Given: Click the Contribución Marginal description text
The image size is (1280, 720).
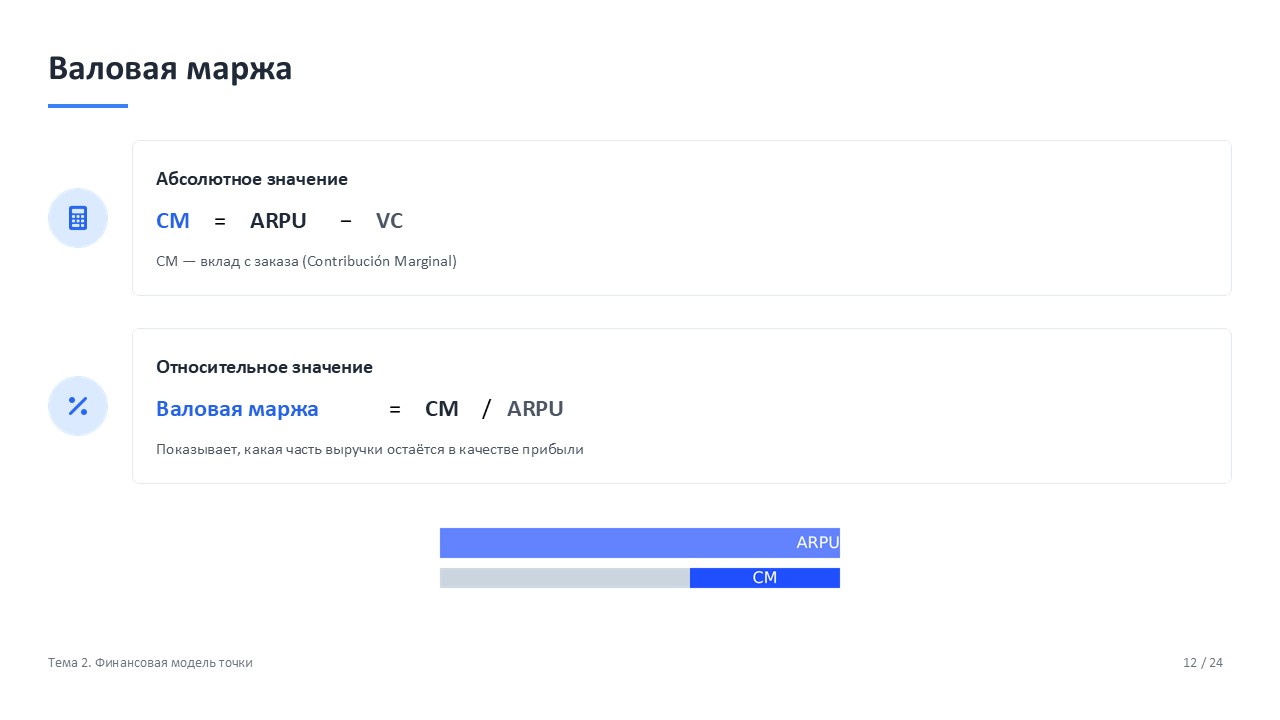Looking at the screenshot, I should 306,261.
